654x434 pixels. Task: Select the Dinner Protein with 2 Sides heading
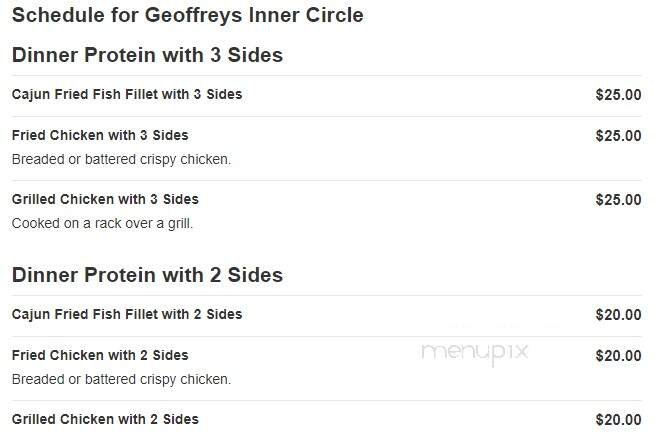[x=147, y=275]
